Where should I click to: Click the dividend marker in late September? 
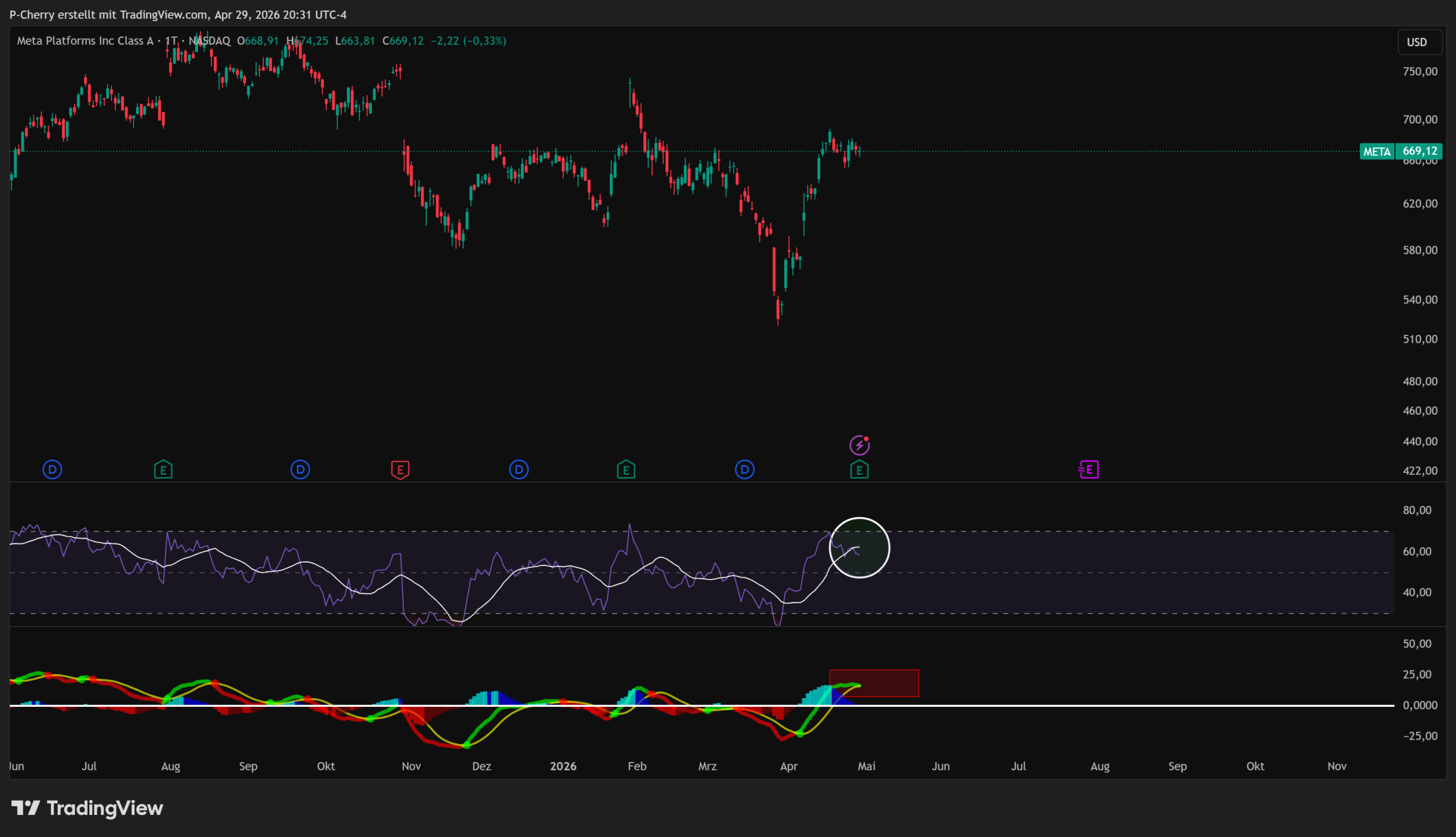(x=300, y=470)
